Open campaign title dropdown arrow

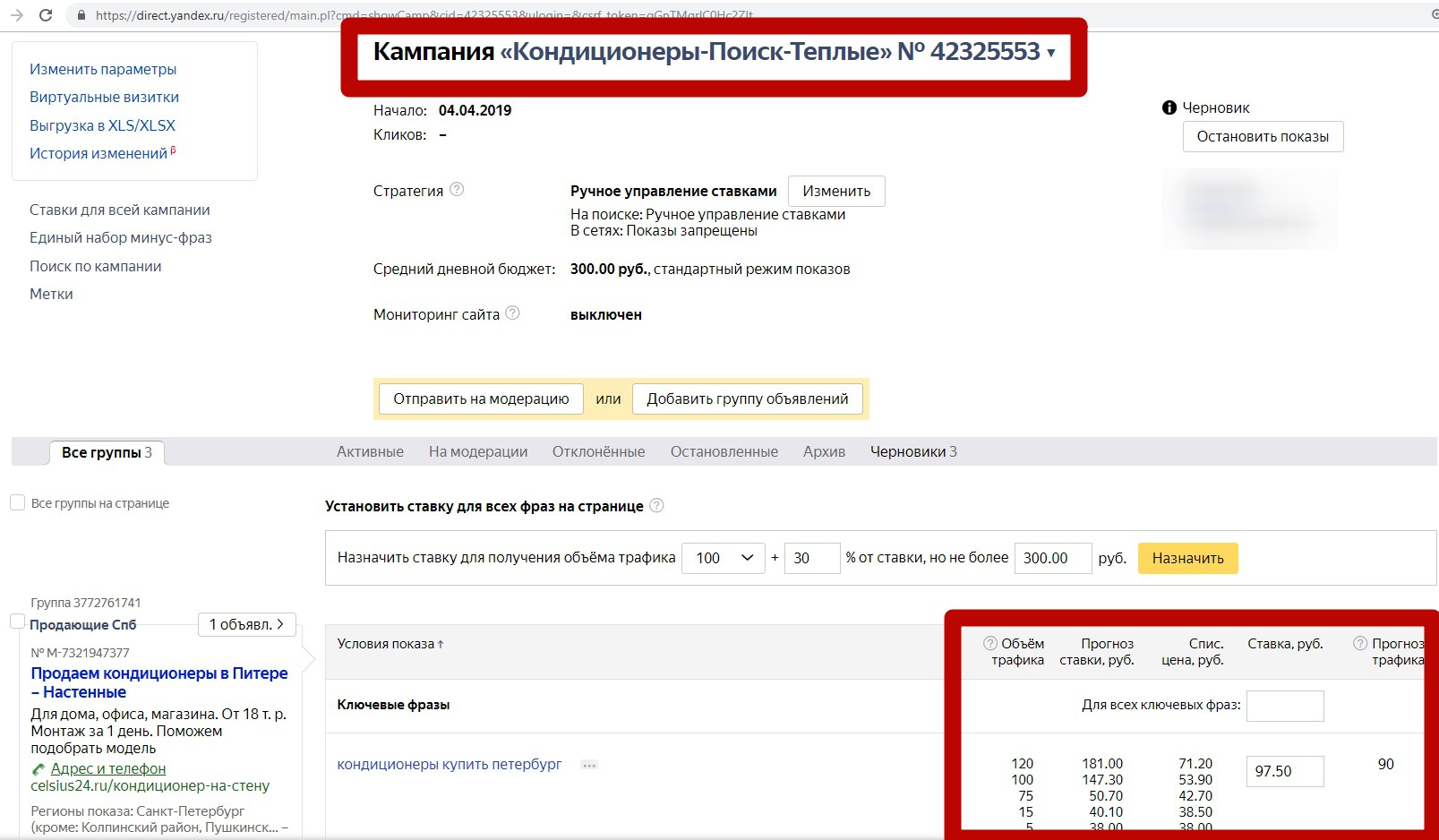tap(1051, 53)
